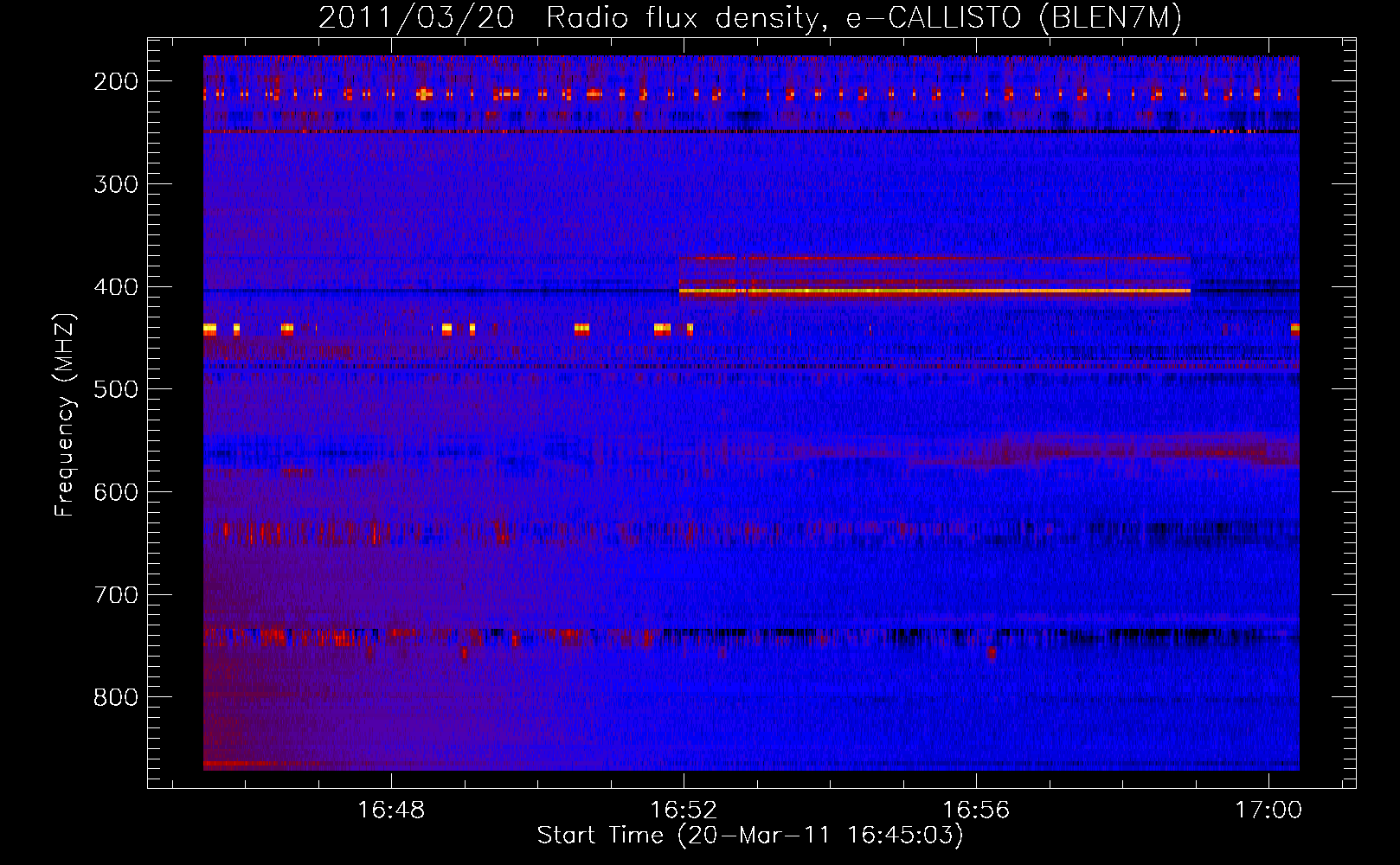Viewport: 1400px width, 865px height.
Task: Click the 500 frequency tick label
Action: (x=116, y=389)
